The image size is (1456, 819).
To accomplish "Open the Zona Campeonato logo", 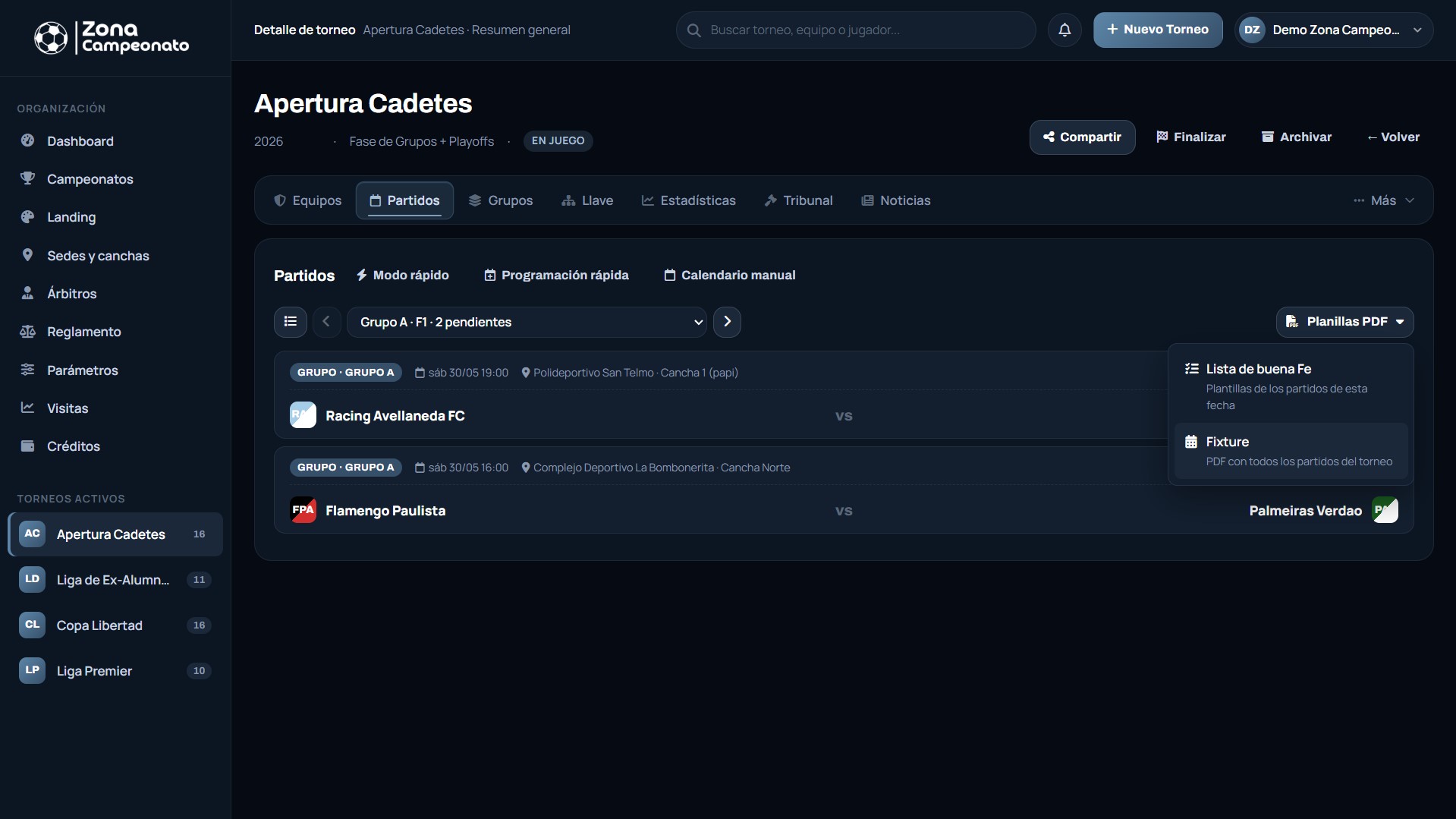I will [x=112, y=37].
